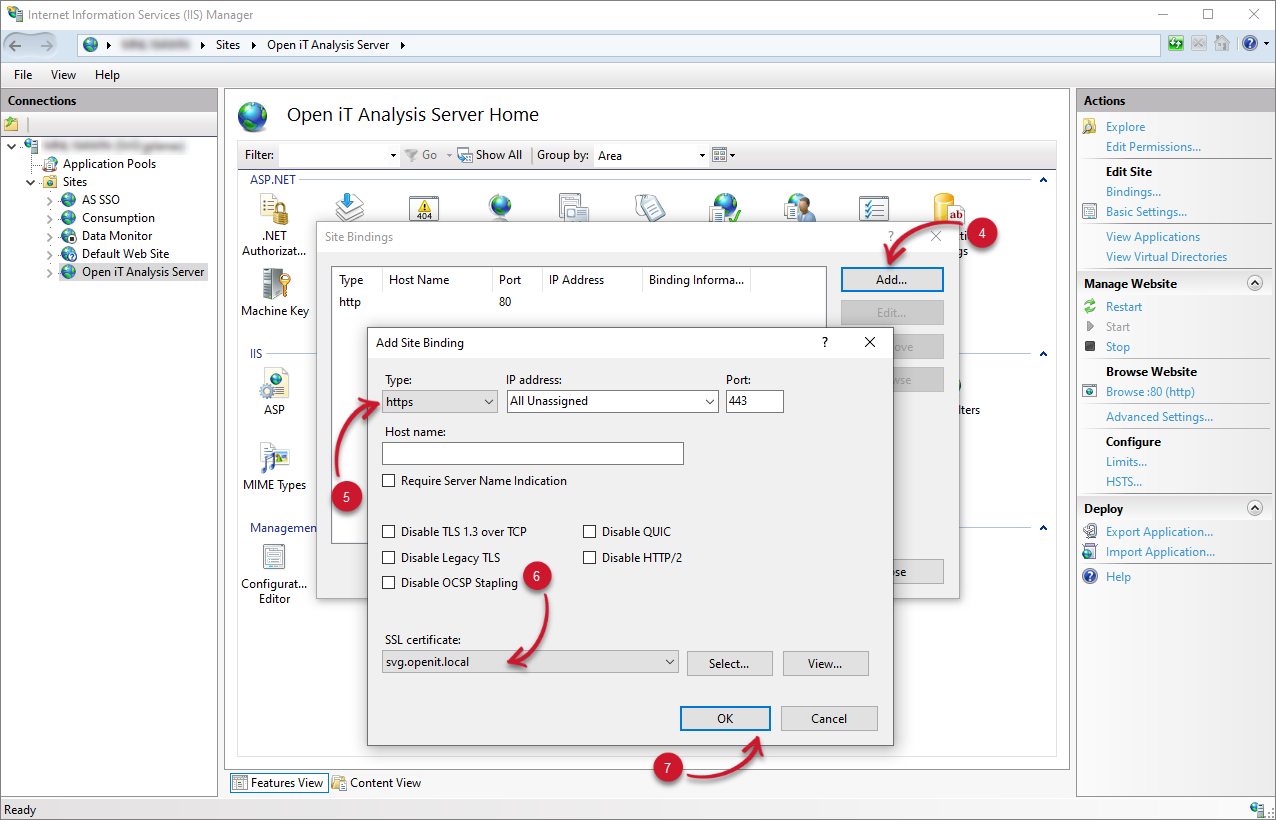This screenshot has width=1276, height=820.
Task: Click the Restart website icon
Action: 1090,307
